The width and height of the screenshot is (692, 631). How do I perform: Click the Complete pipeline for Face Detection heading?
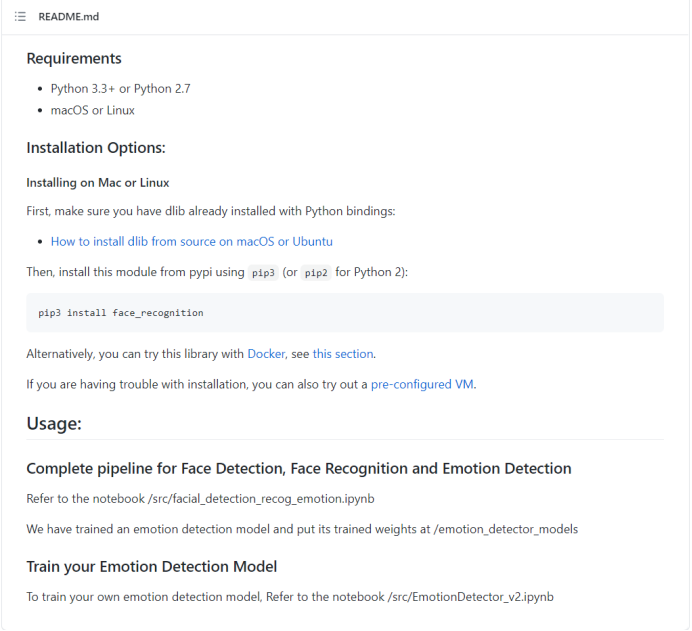coord(298,468)
